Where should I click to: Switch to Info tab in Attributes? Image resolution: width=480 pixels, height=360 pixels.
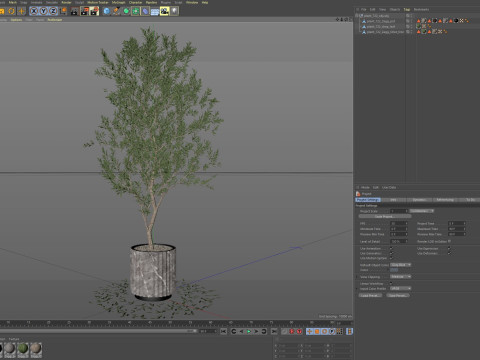coord(393,200)
